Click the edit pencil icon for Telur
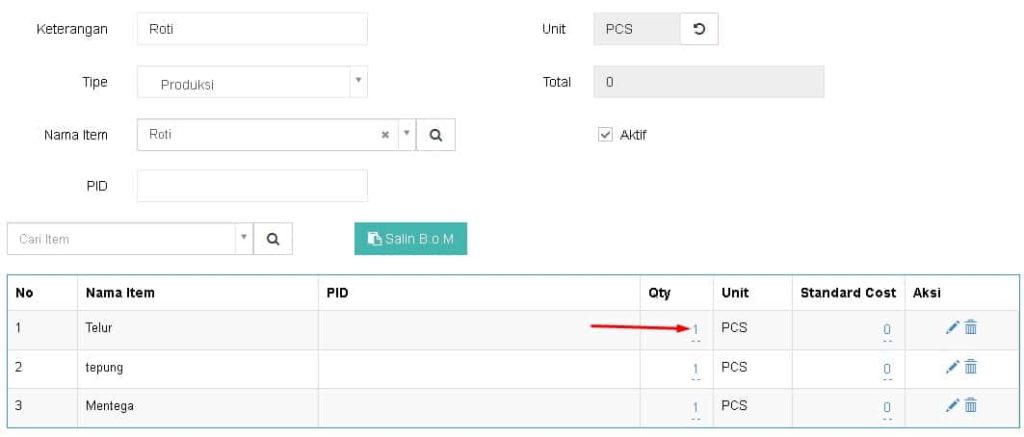The image size is (1024, 437). coord(952,327)
